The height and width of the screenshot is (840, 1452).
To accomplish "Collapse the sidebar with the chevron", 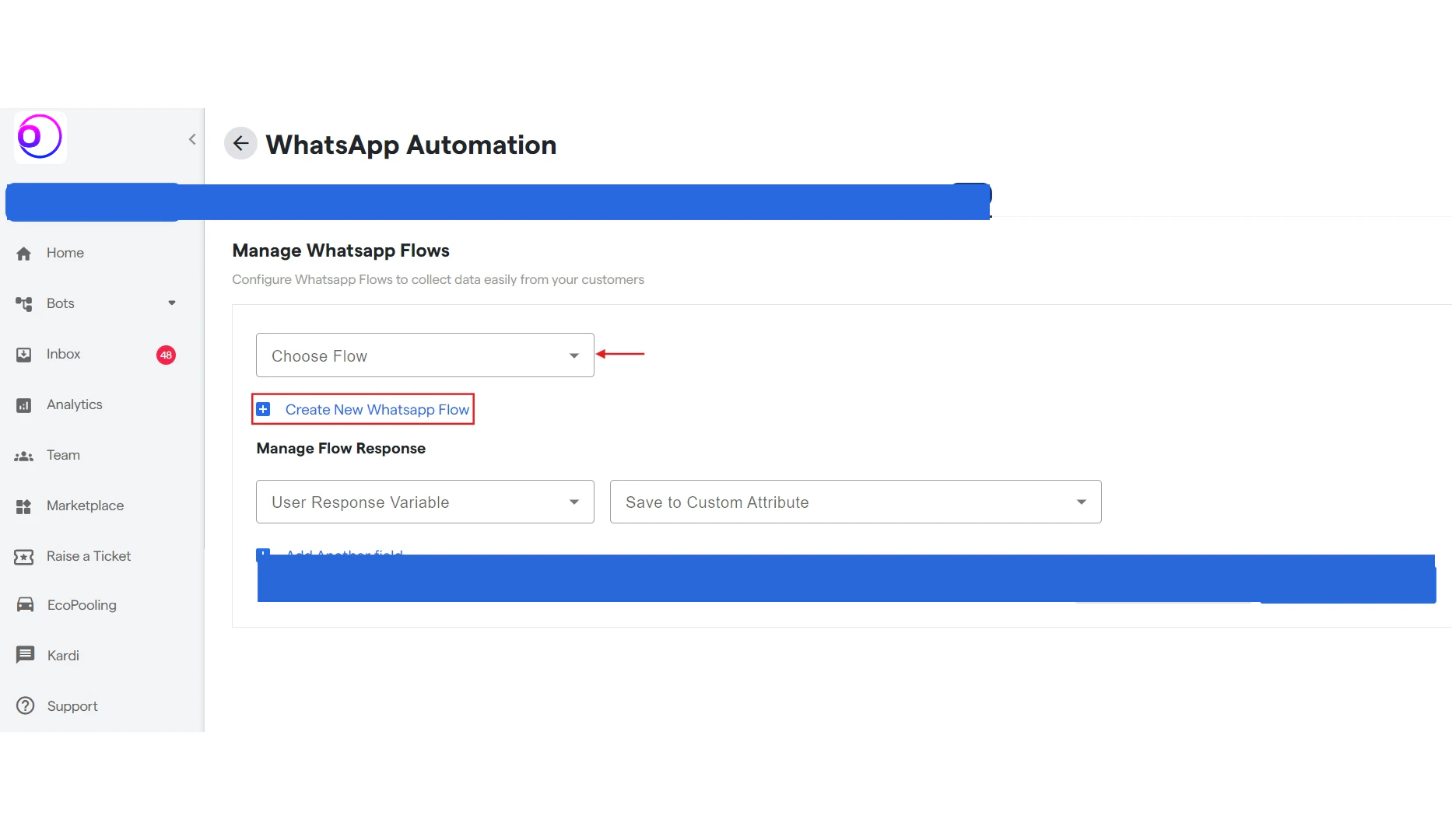I will click(192, 139).
